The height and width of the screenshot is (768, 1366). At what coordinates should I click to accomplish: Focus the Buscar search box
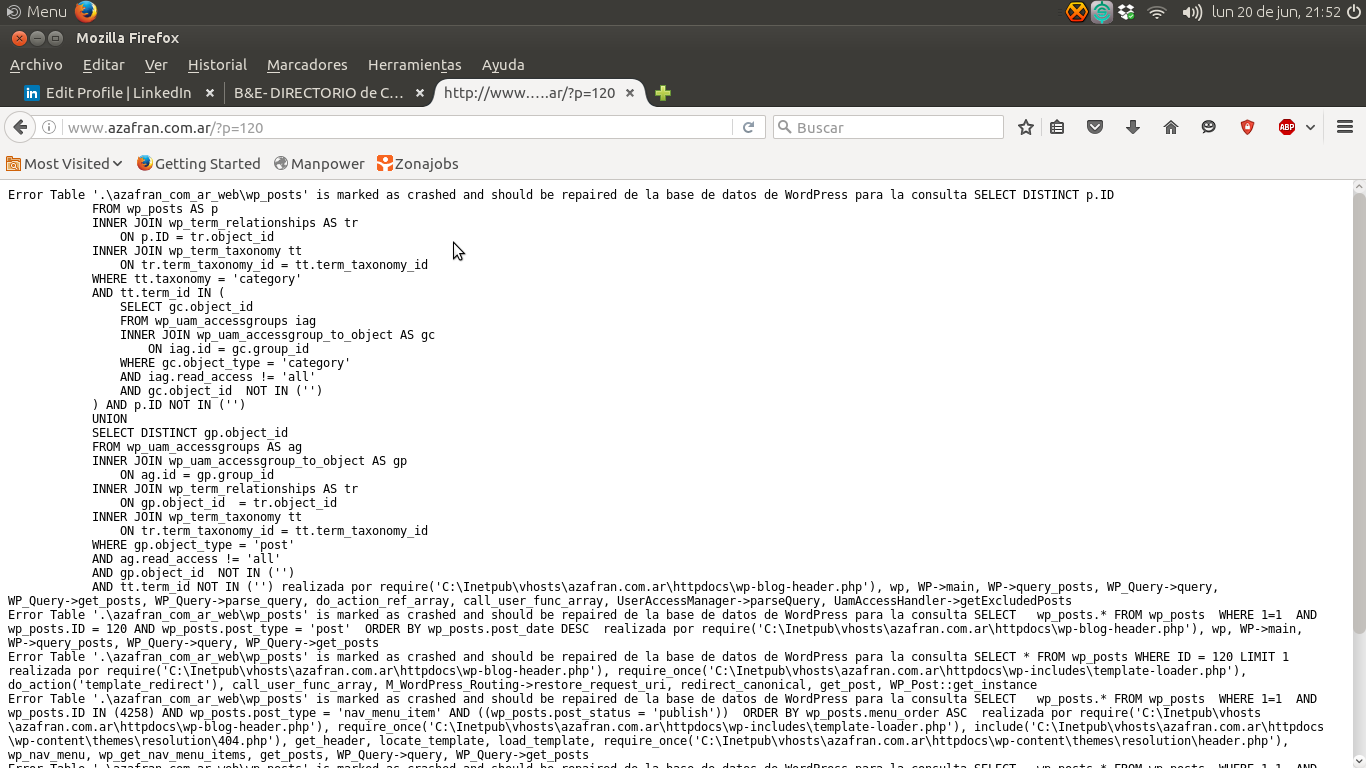[x=888, y=127]
